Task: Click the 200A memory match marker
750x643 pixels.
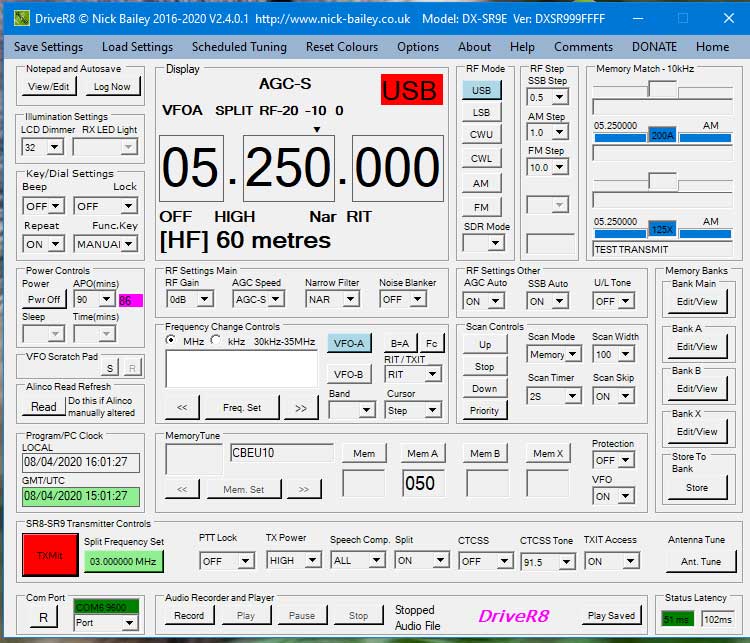Action: point(662,135)
